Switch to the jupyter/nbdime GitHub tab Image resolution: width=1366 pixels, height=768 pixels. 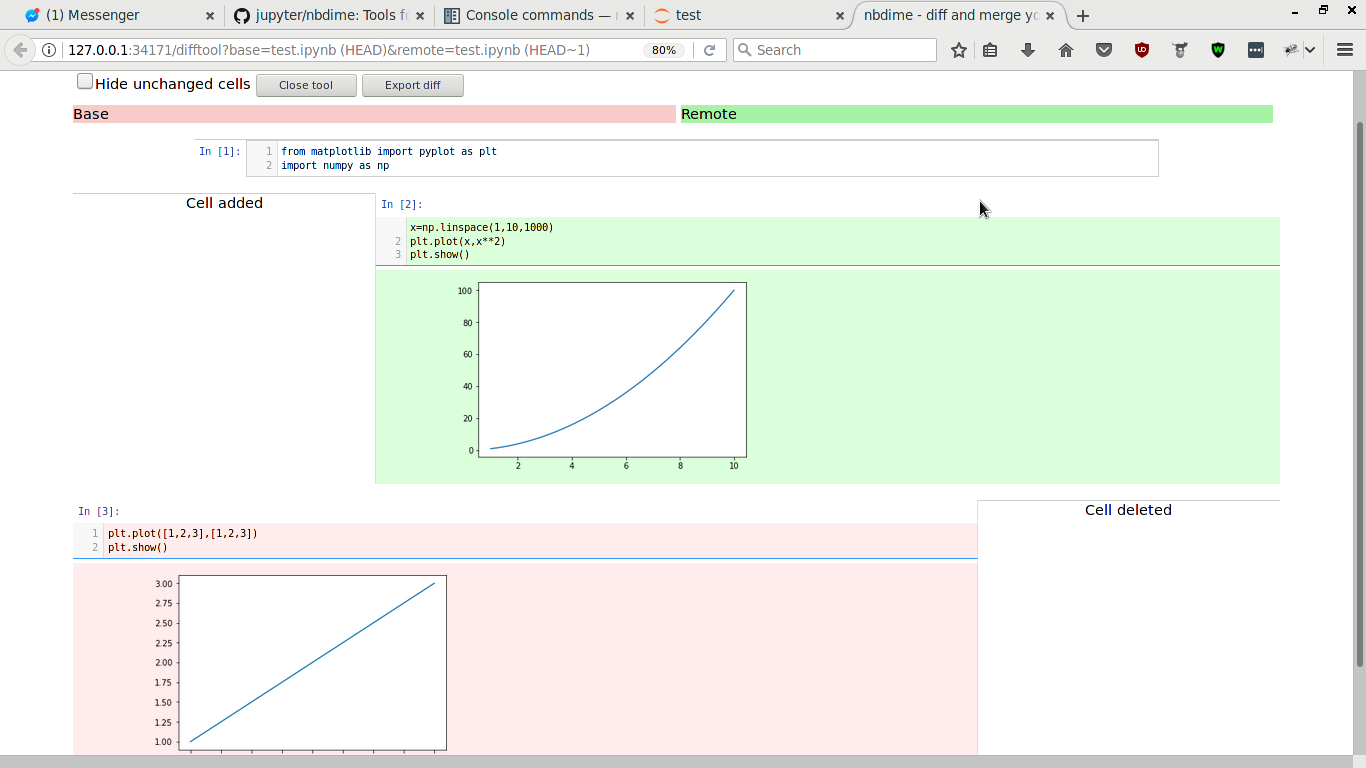330,15
